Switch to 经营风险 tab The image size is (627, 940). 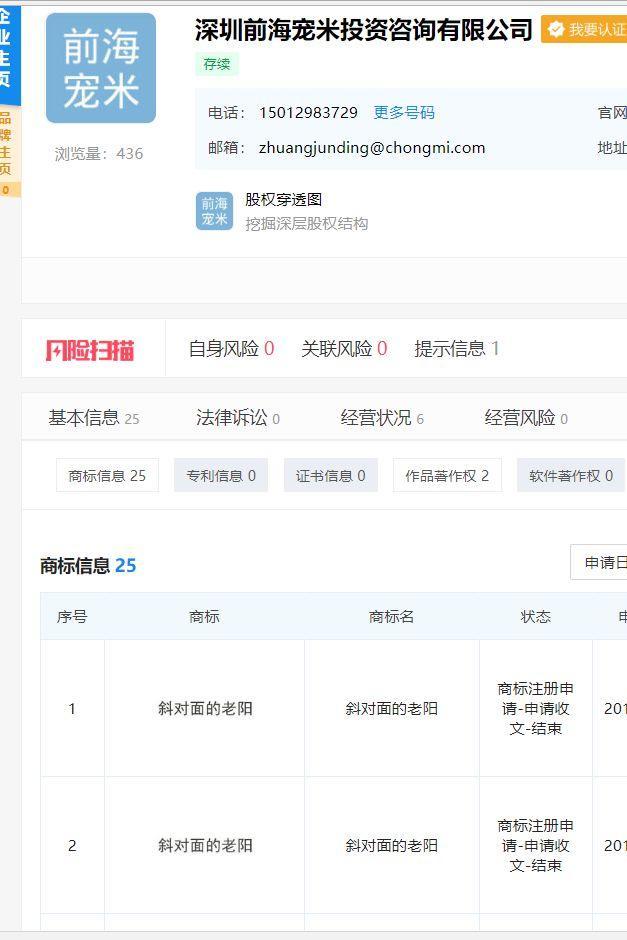[x=526, y=418]
